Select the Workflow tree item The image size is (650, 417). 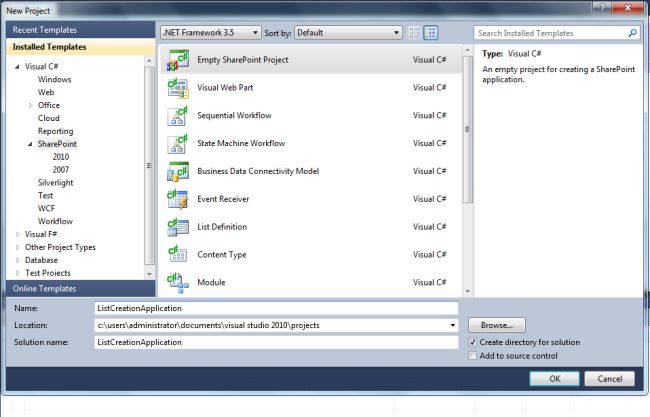pos(55,221)
